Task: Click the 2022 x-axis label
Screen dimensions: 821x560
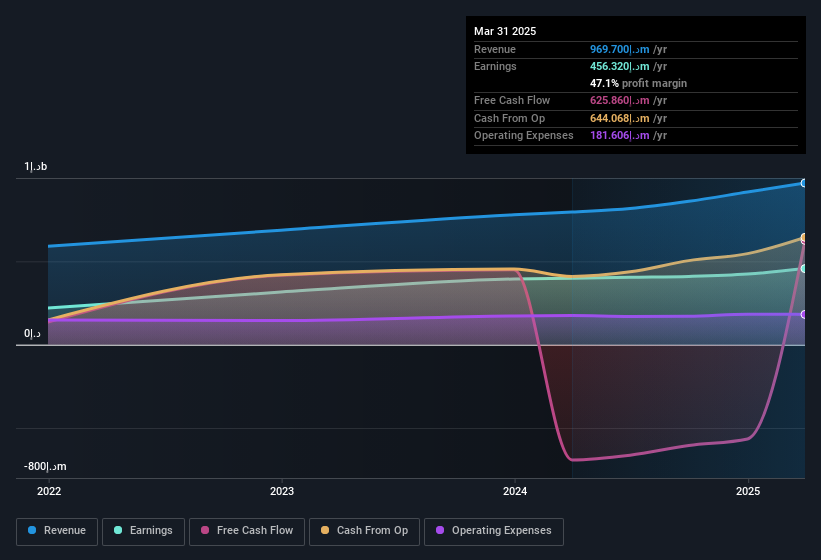Action: coord(49,491)
